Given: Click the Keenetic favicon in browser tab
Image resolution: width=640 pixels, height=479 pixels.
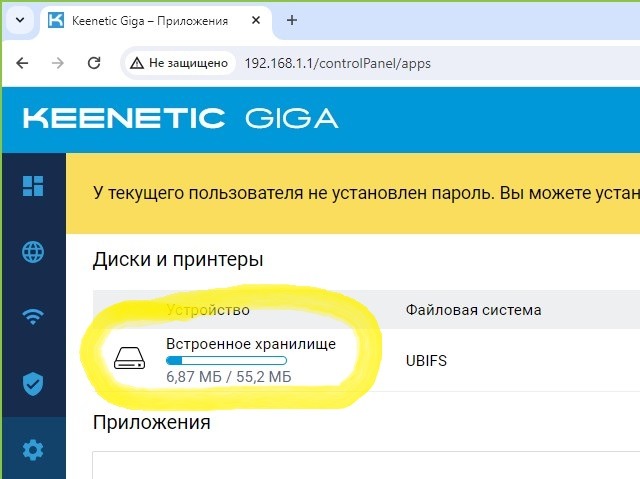Looking at the screenshot, I should [x=56, y=20].
